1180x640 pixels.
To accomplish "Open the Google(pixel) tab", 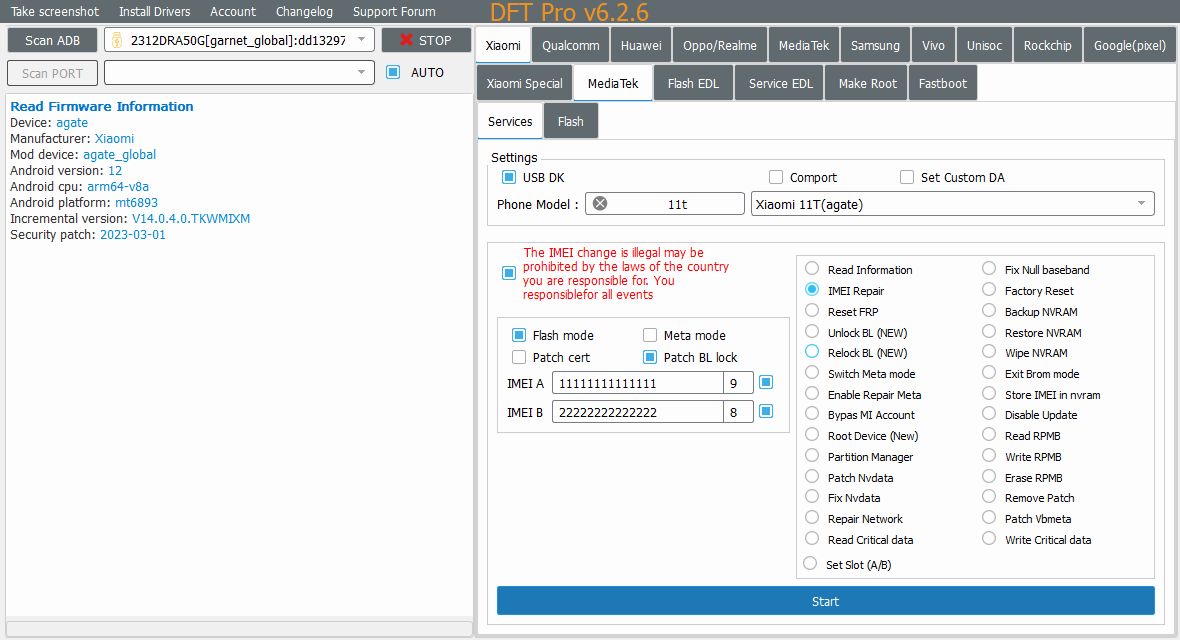I will (x=1130, y=45).
